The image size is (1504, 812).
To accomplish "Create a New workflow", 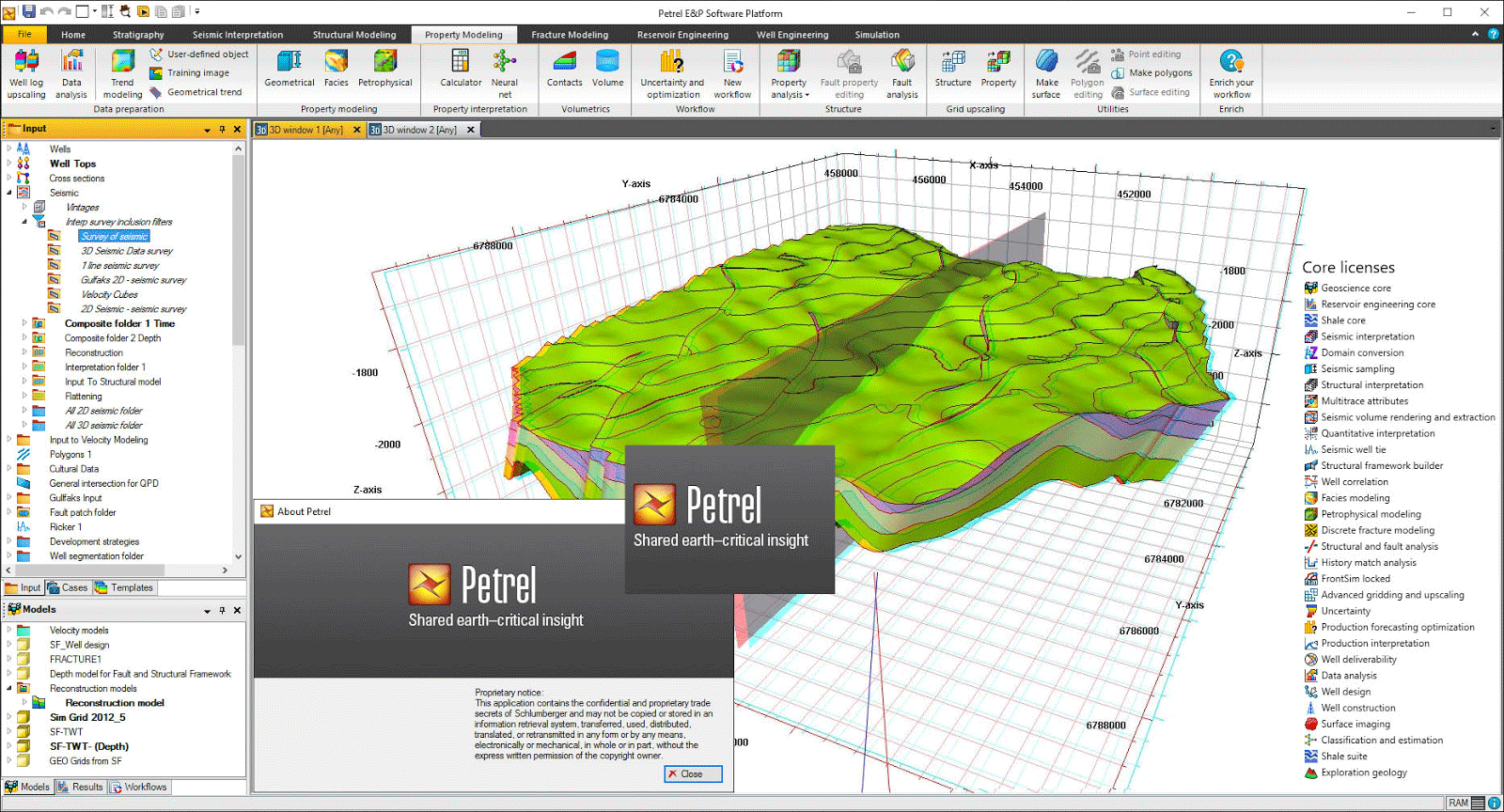I will click(x=732, y=74).
